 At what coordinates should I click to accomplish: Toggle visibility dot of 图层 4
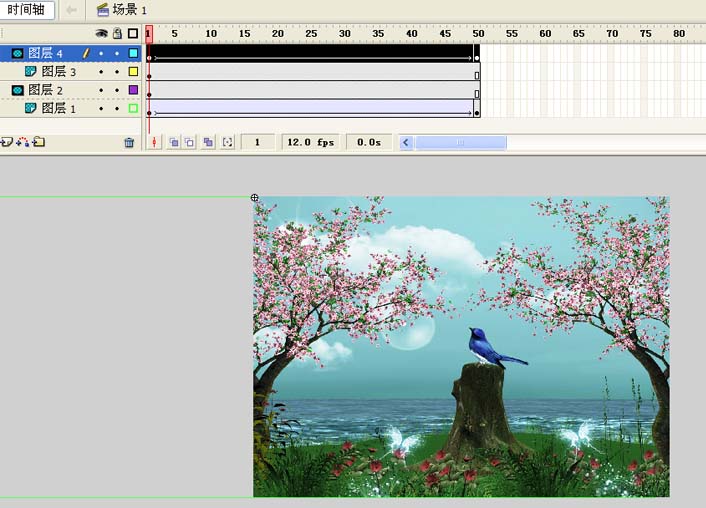pyautogui.click(x=101, y=54)
